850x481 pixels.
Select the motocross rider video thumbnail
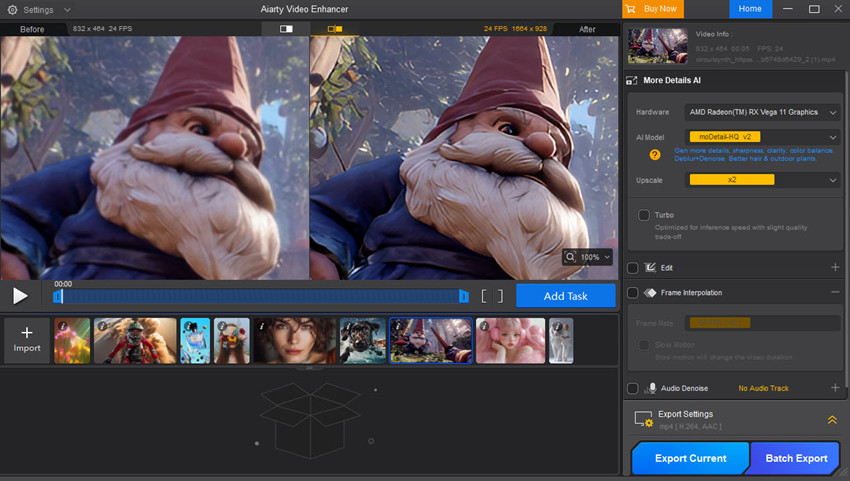(x=135, y=341)
